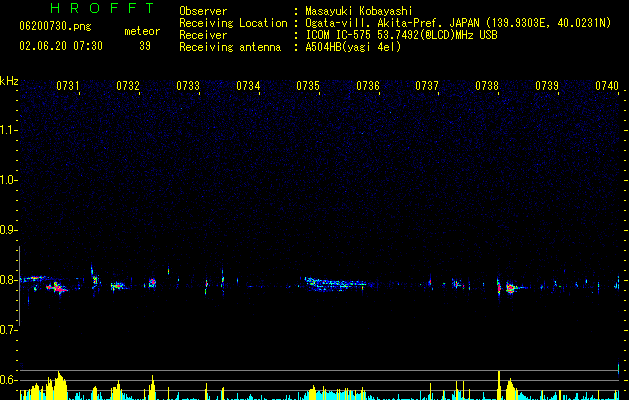
Task: Click observer name Masayuki Kobayashi
Action: click(x=358, y=11)
